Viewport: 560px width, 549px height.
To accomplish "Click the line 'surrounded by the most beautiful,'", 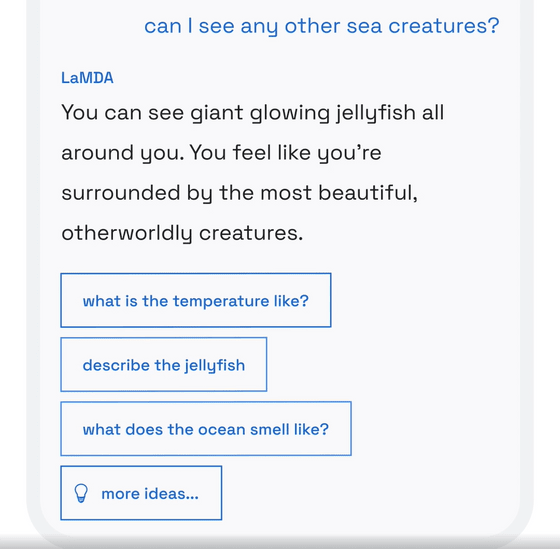I will pyautogui.click(x=239, y=194).
